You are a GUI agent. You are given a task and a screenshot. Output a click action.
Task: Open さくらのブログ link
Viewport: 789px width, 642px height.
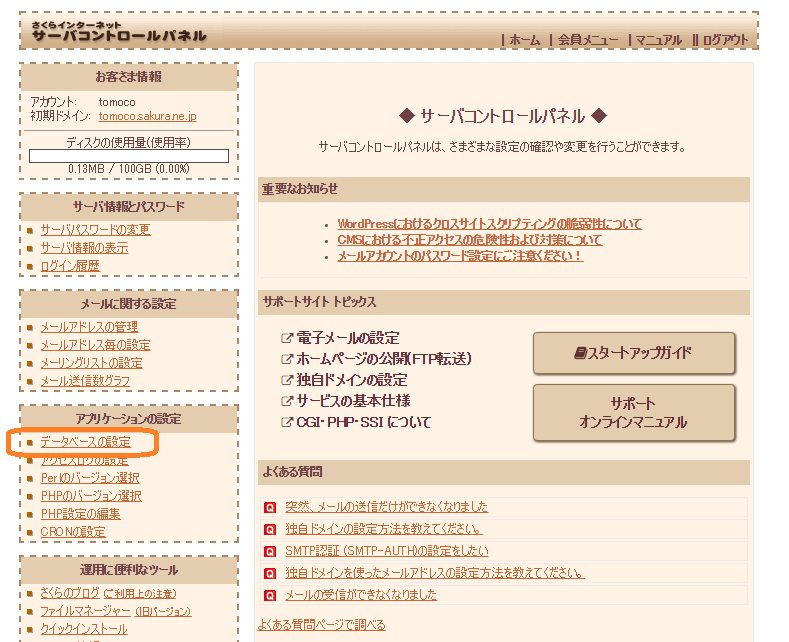click(70, 594)
